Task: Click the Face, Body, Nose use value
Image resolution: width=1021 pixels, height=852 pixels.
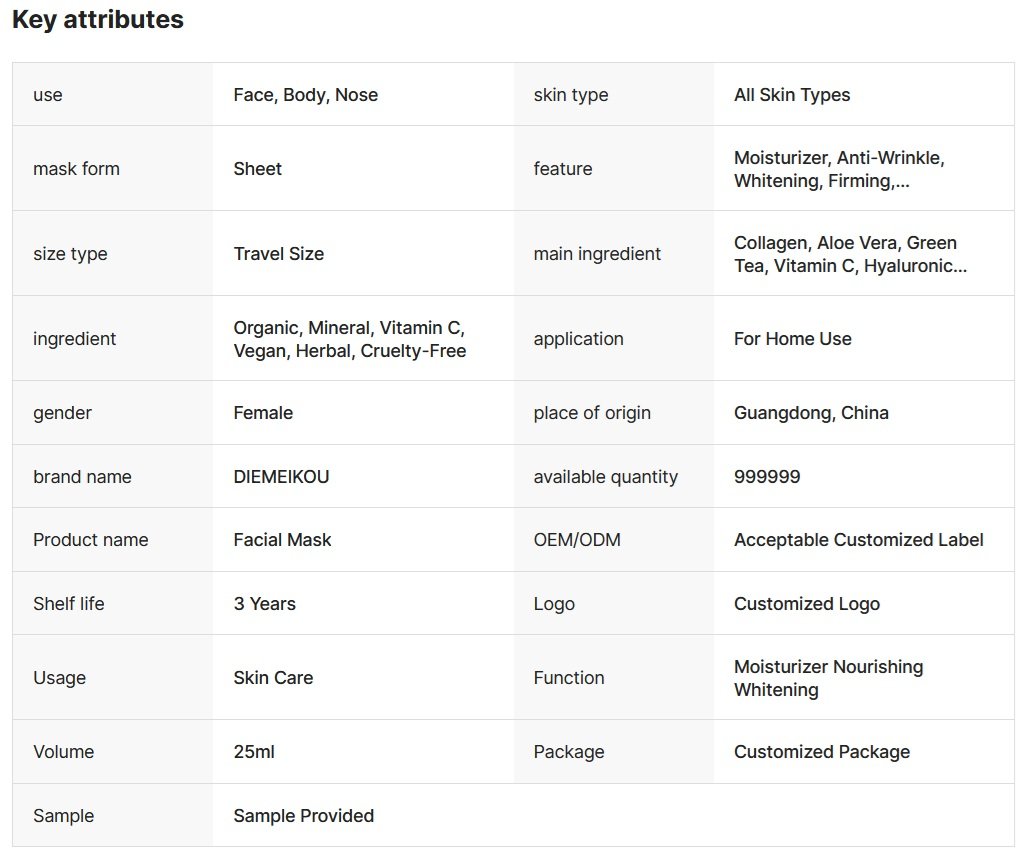Action: [305, 95]
